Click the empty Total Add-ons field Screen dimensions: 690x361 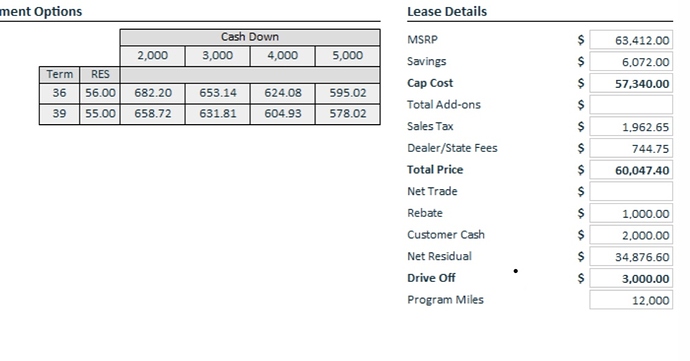(x=631, y=105)
